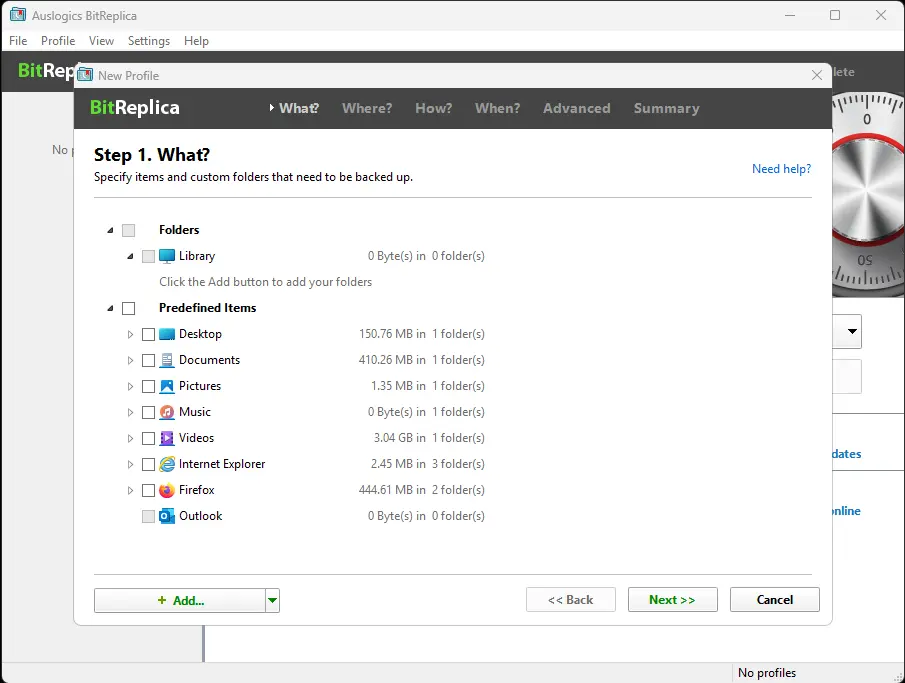Click the Desktop folder icon
The width and height of the screenshot is (905, 683).
coord(167,334)
